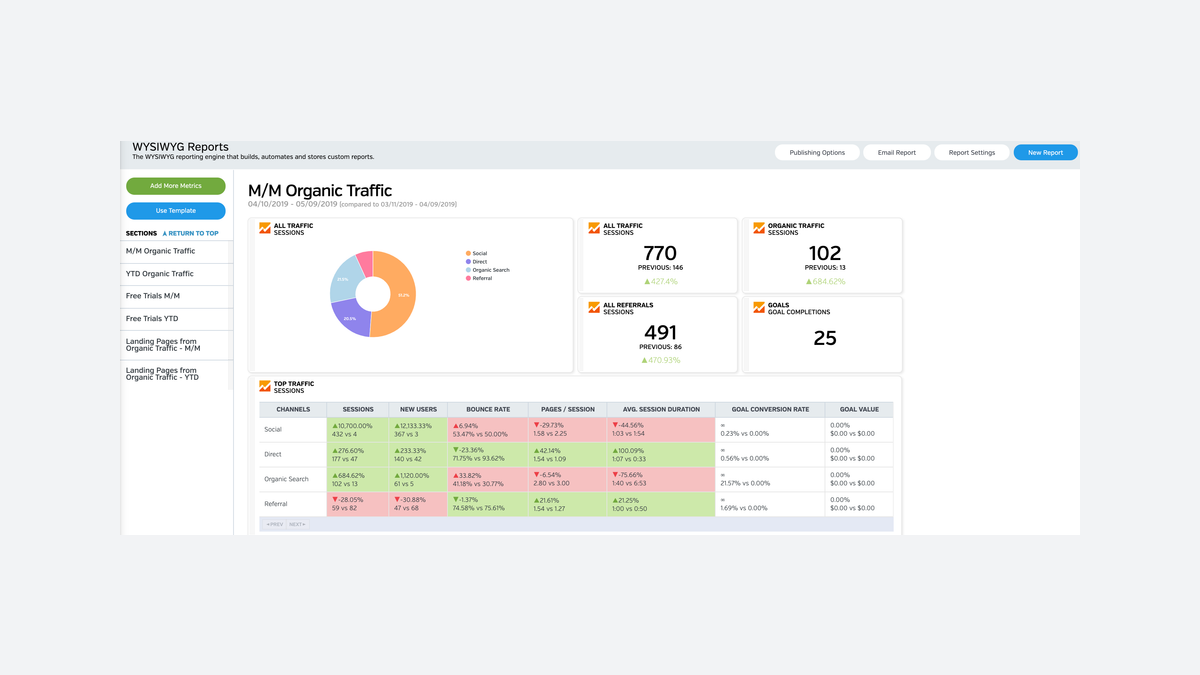Screen dimensions: 1200x675
Task: Click the 276.60% sessions cell for Direct
Action: (x=358, y=455)
